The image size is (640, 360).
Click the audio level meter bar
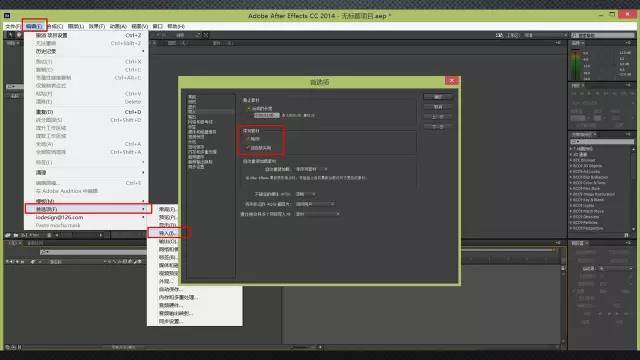point(576,64)
